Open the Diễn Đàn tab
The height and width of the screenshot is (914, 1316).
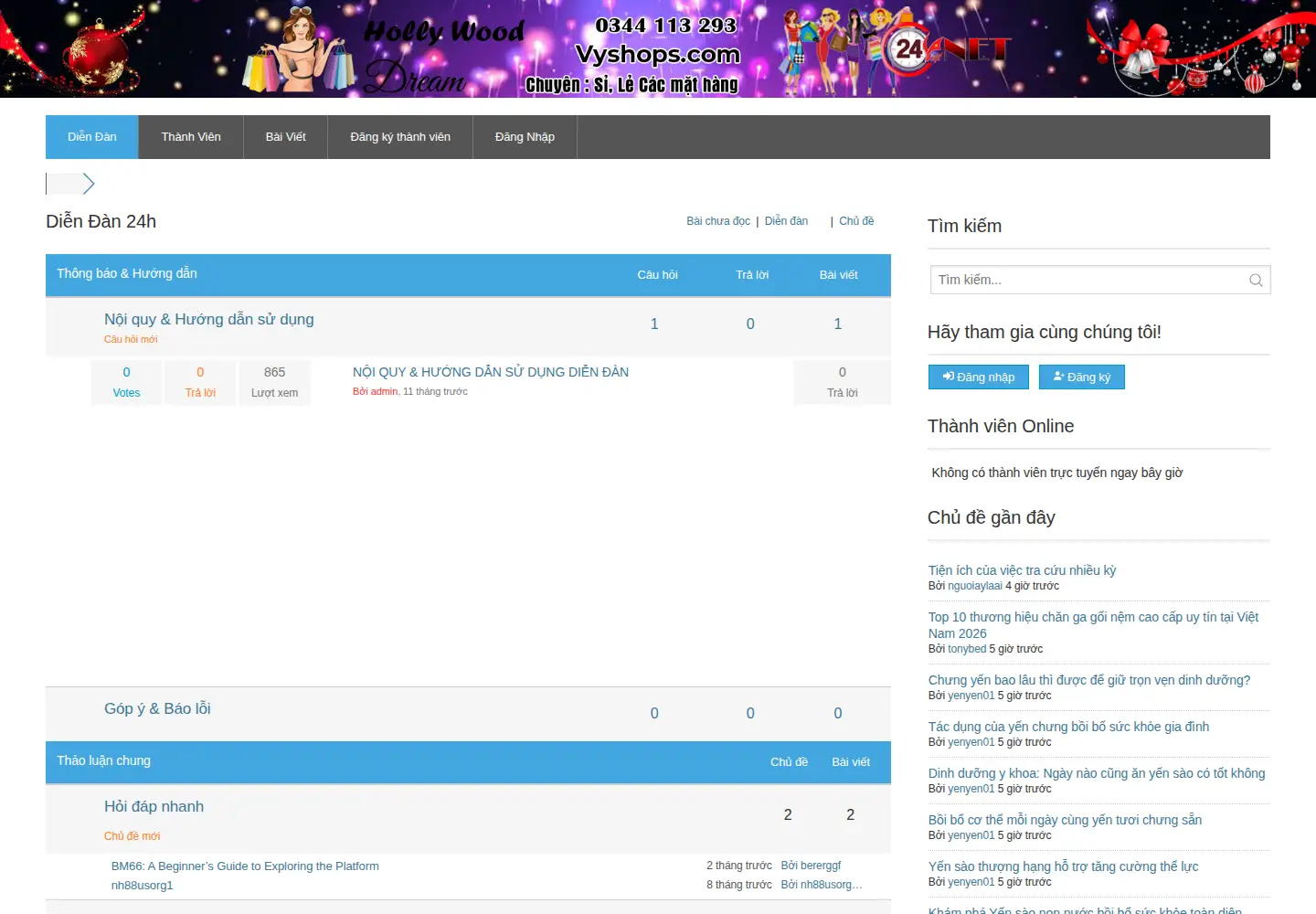tap(92, 137)
